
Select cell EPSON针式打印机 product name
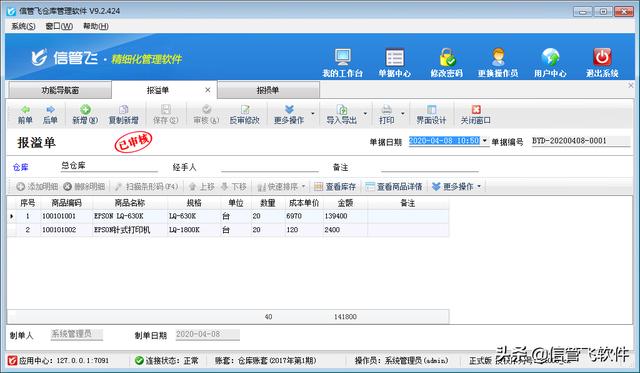(x=130, y=230)
